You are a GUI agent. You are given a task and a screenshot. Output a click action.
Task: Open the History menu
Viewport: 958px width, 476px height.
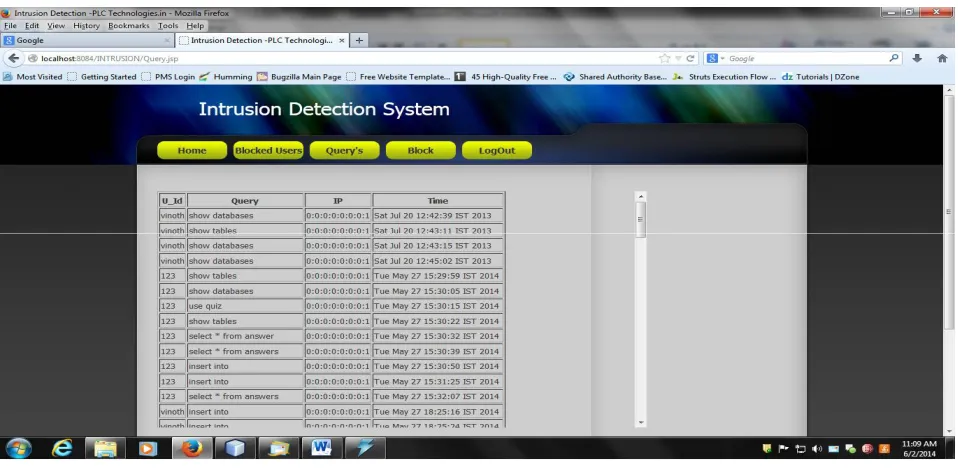pos(86,26)
